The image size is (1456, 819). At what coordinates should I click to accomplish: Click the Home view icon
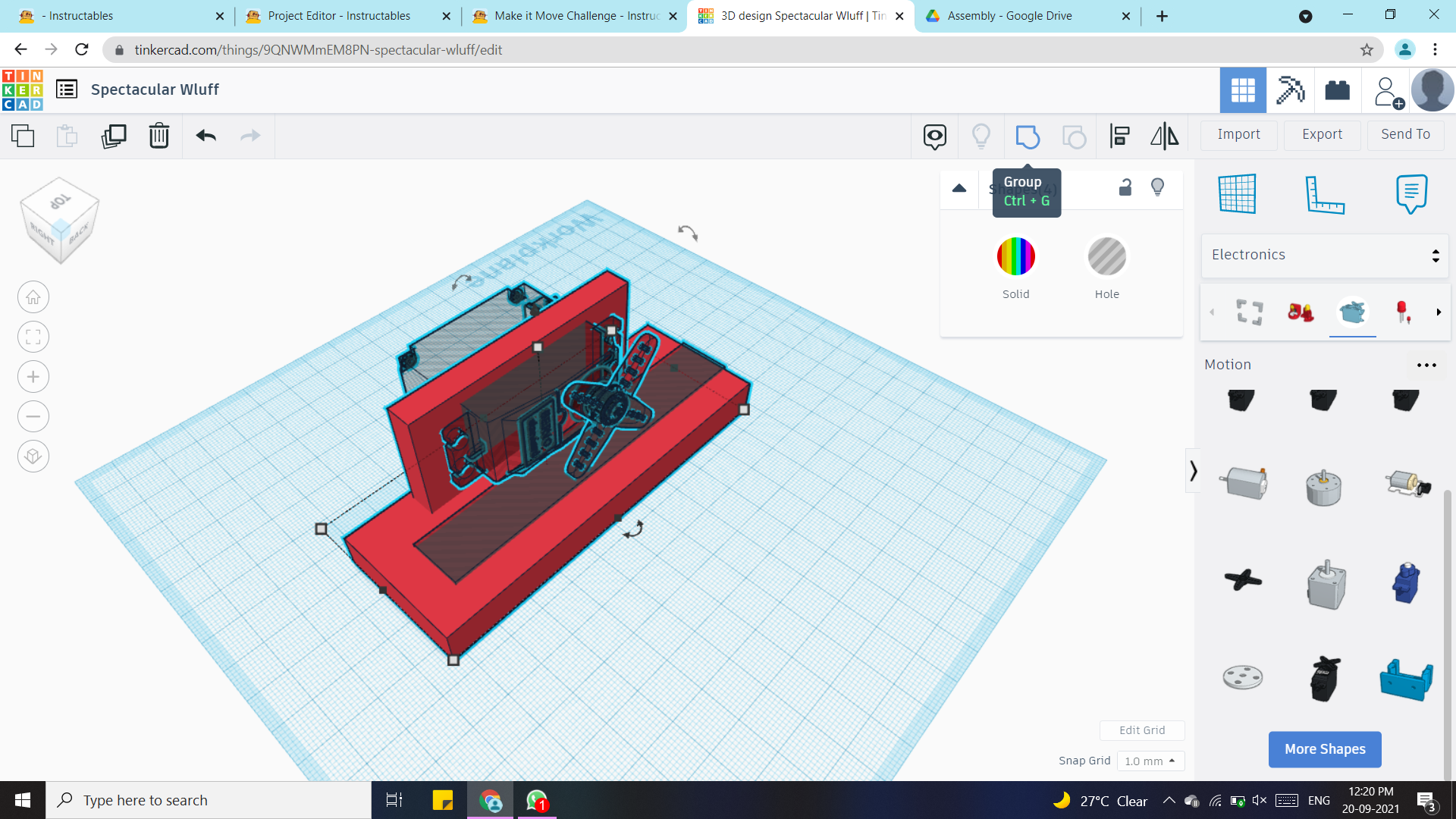pos(33,297)
